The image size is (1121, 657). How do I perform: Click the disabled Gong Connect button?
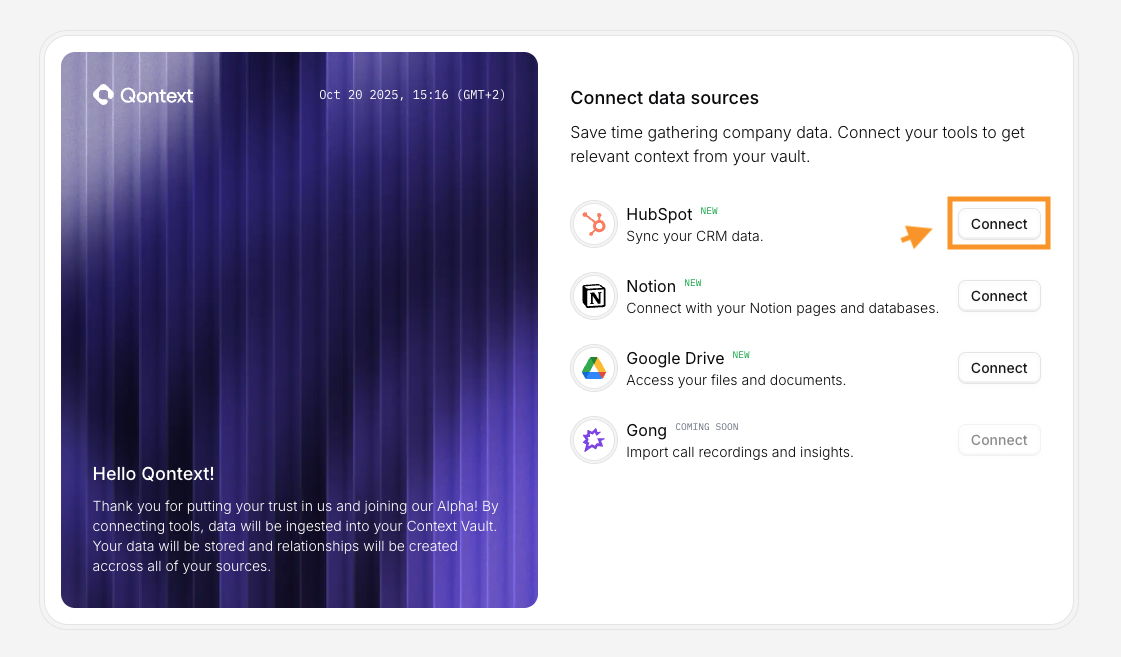(998, 440)
